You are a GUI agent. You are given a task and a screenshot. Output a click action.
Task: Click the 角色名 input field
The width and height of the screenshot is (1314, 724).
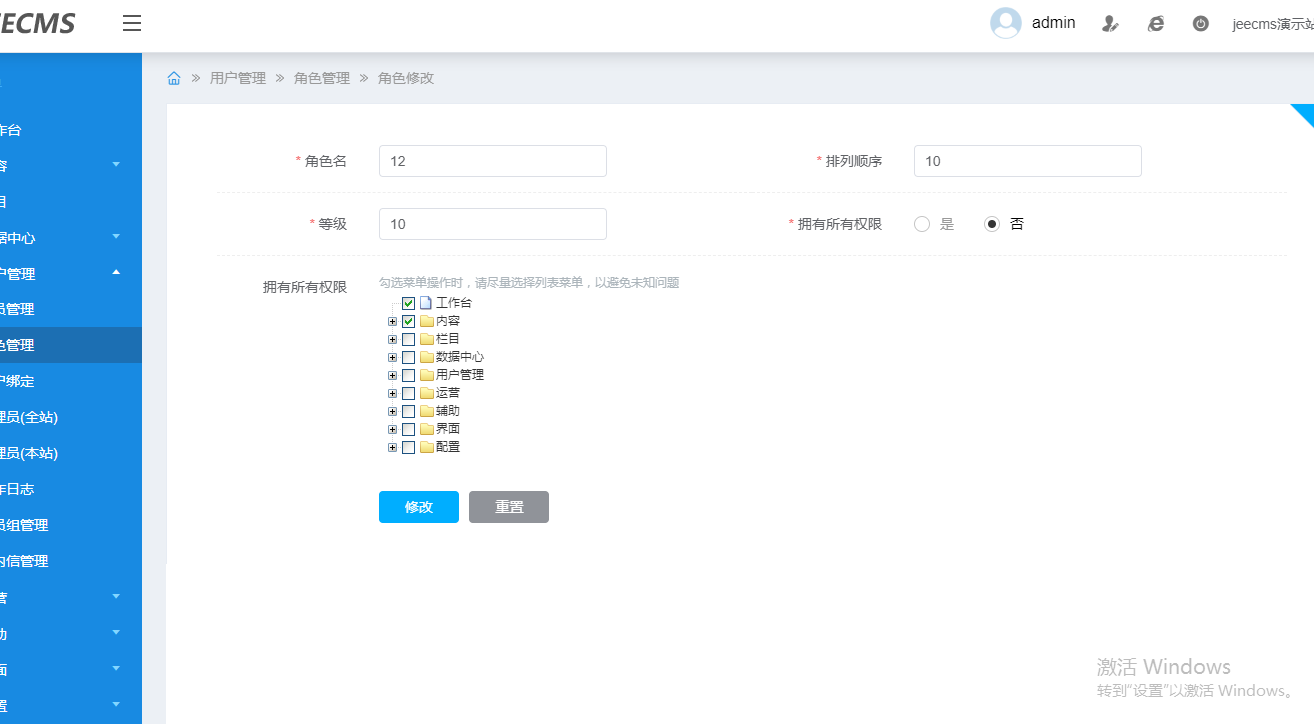point(492,161)
